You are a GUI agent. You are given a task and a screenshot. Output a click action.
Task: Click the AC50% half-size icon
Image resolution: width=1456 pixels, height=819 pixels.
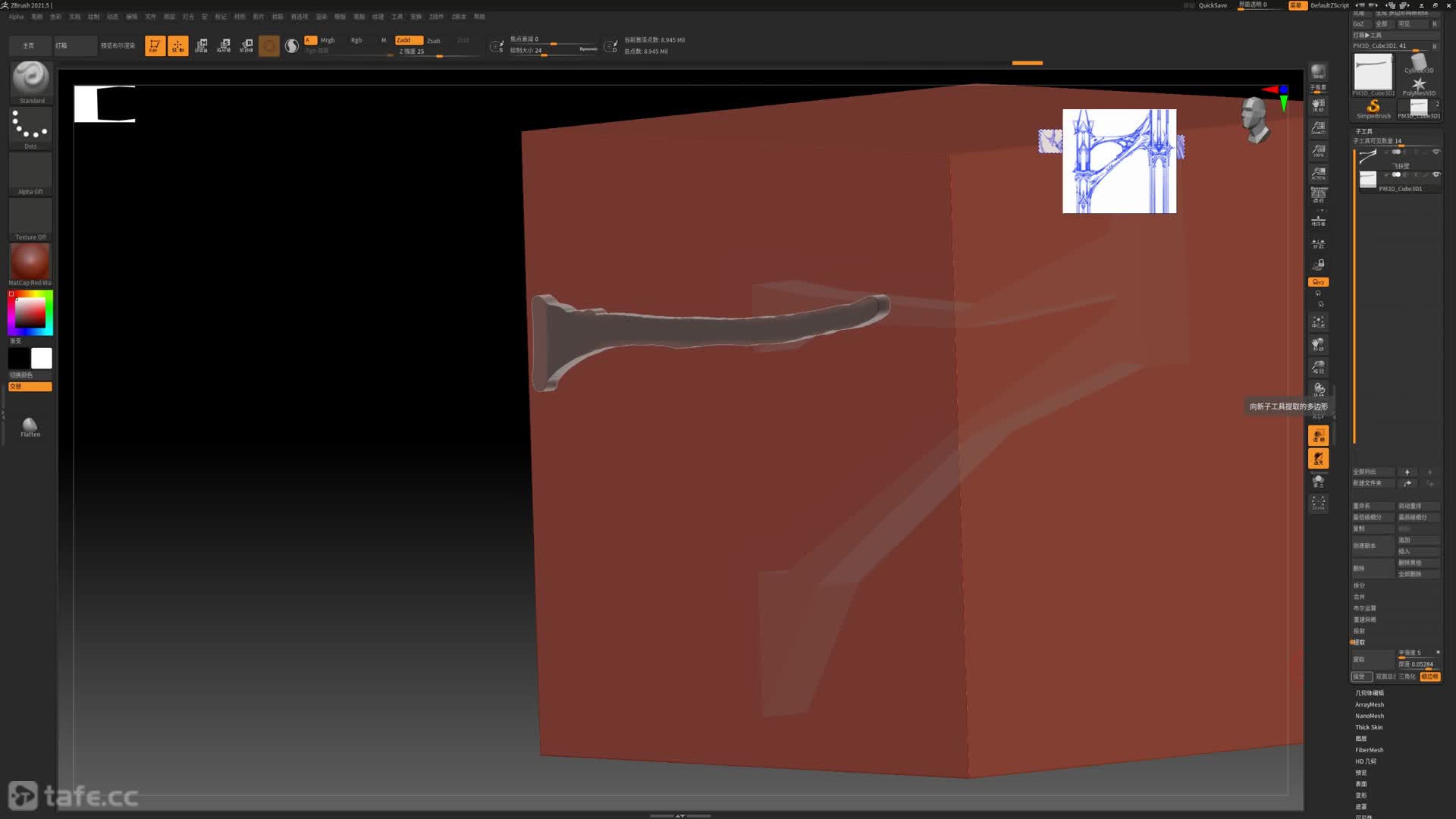click(x=1319, y=173)
